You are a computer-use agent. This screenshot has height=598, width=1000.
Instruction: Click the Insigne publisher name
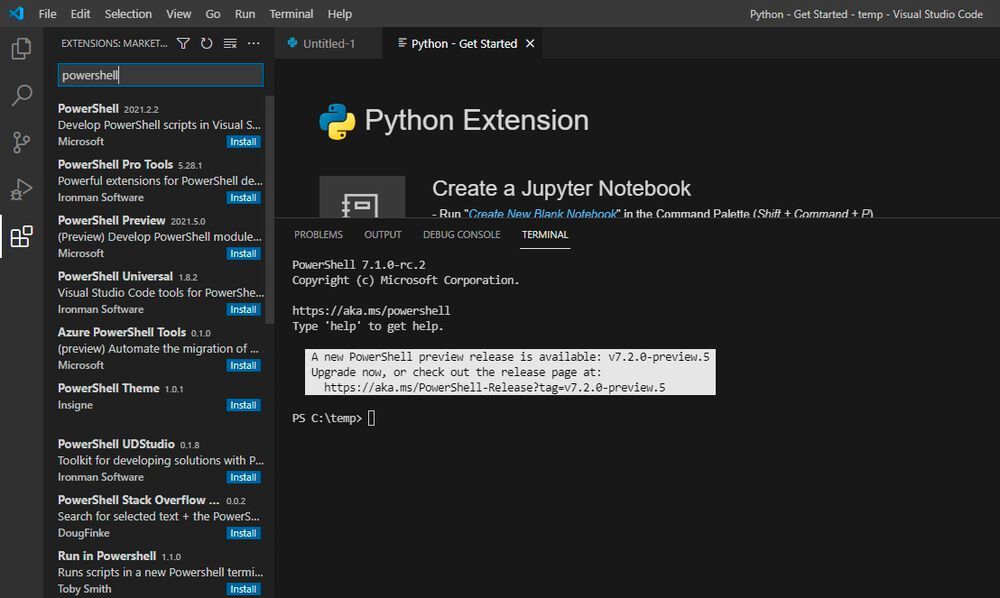(75, 405)
